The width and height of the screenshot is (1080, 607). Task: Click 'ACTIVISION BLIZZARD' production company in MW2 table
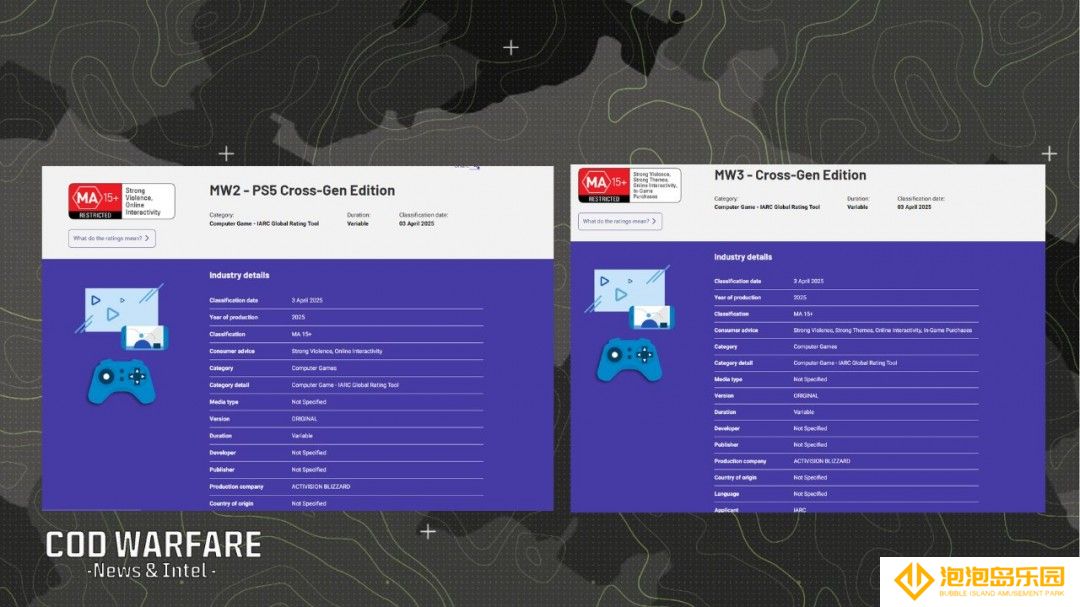pyautogui.click(x=321, y=486)
